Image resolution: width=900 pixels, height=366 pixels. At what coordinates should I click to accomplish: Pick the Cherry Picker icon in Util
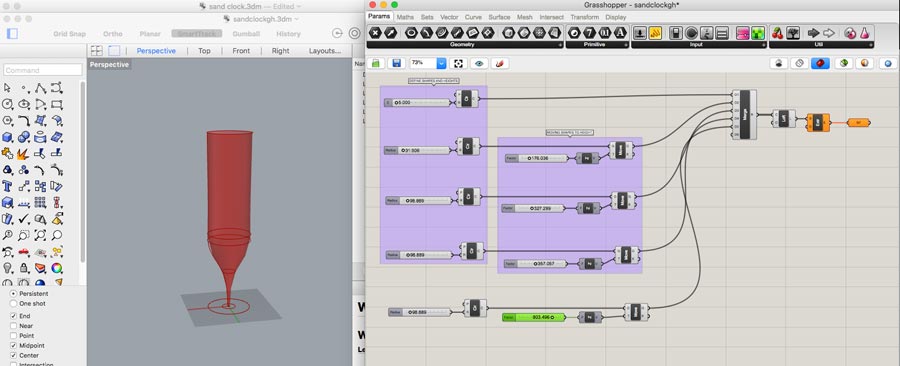click(778, 33)
